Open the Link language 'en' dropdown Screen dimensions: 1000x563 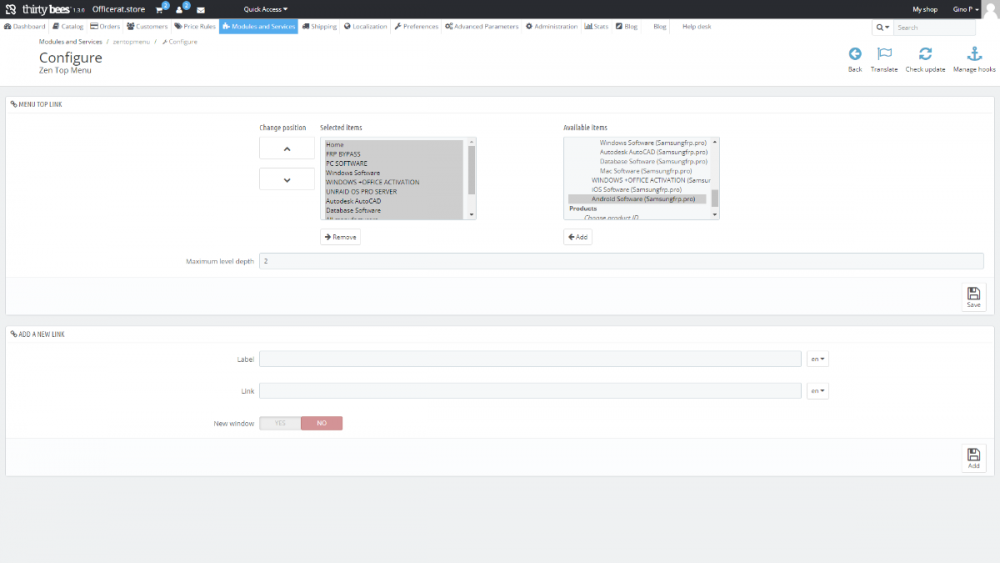tap(817, 391)
